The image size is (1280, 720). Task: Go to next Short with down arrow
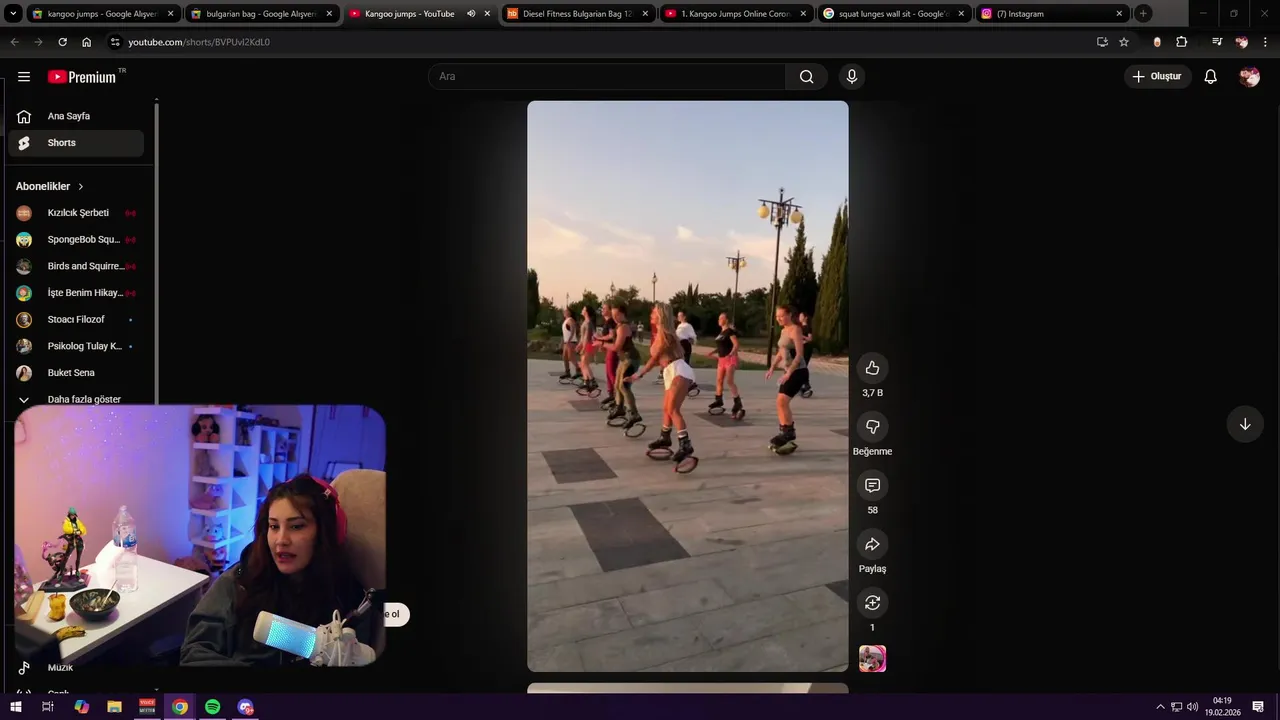1245,424
